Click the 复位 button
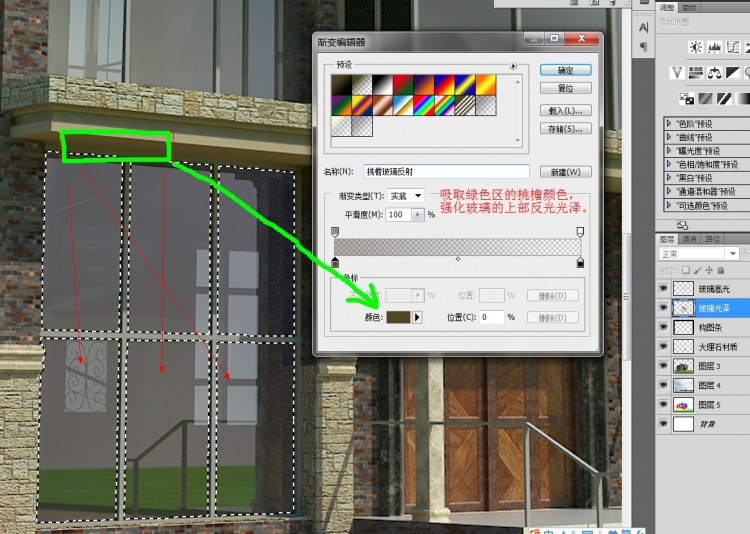The image size is (750, 534). [x=565, y=89]
